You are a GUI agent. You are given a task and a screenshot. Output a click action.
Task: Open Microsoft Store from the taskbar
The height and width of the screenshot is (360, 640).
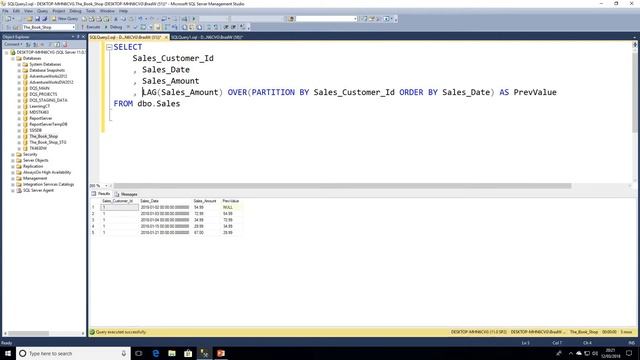[188, 353]
